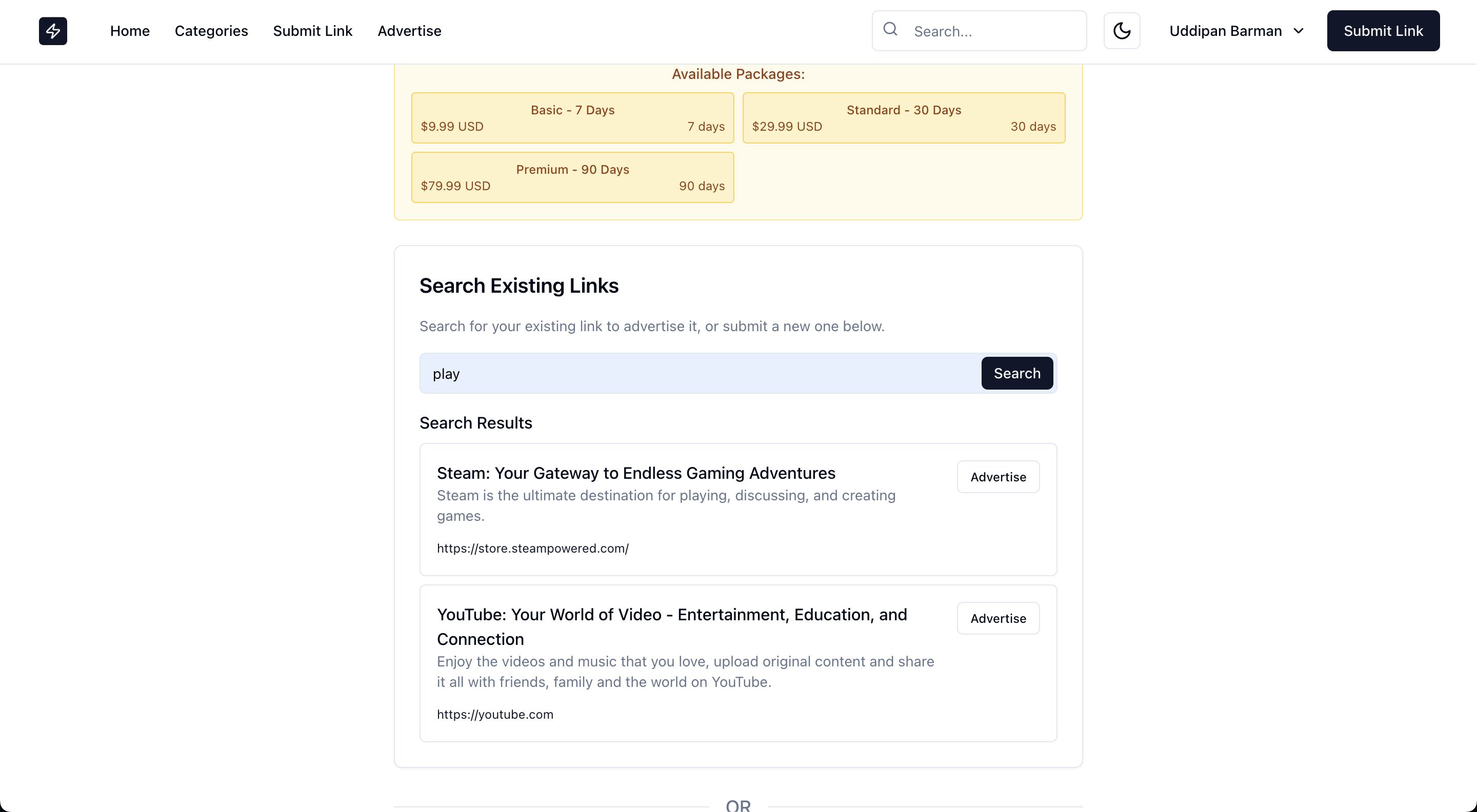
Task: Click the Steam Gateway result title
Action: click(x=636, y=473)
